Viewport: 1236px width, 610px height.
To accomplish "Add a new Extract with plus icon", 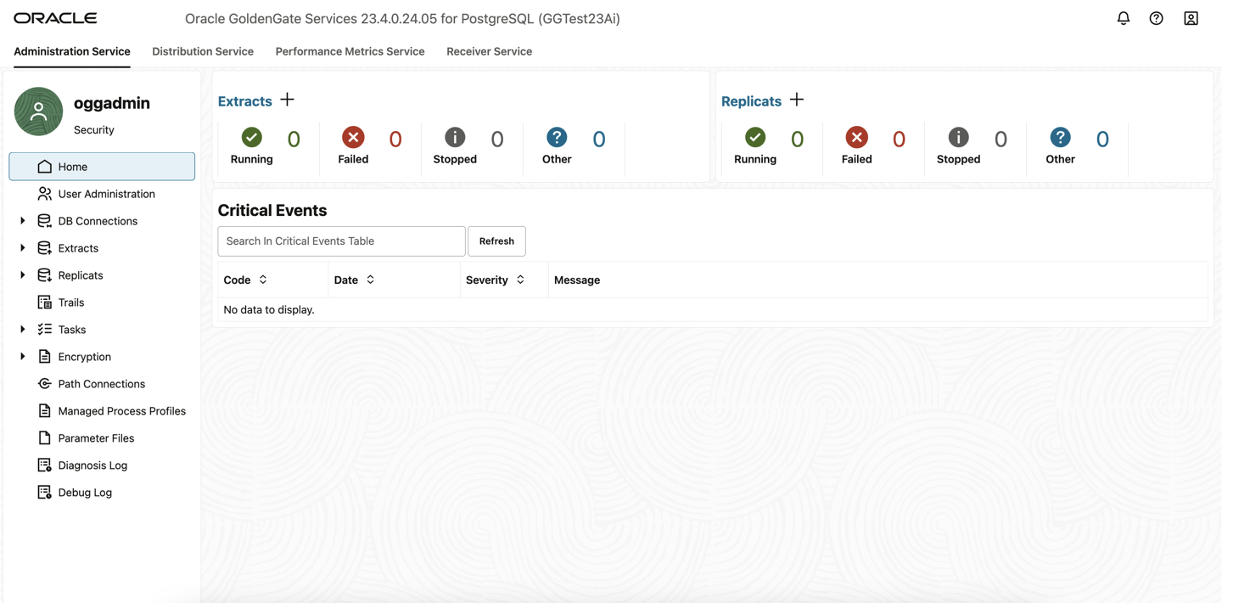I will tap(287, 100).
